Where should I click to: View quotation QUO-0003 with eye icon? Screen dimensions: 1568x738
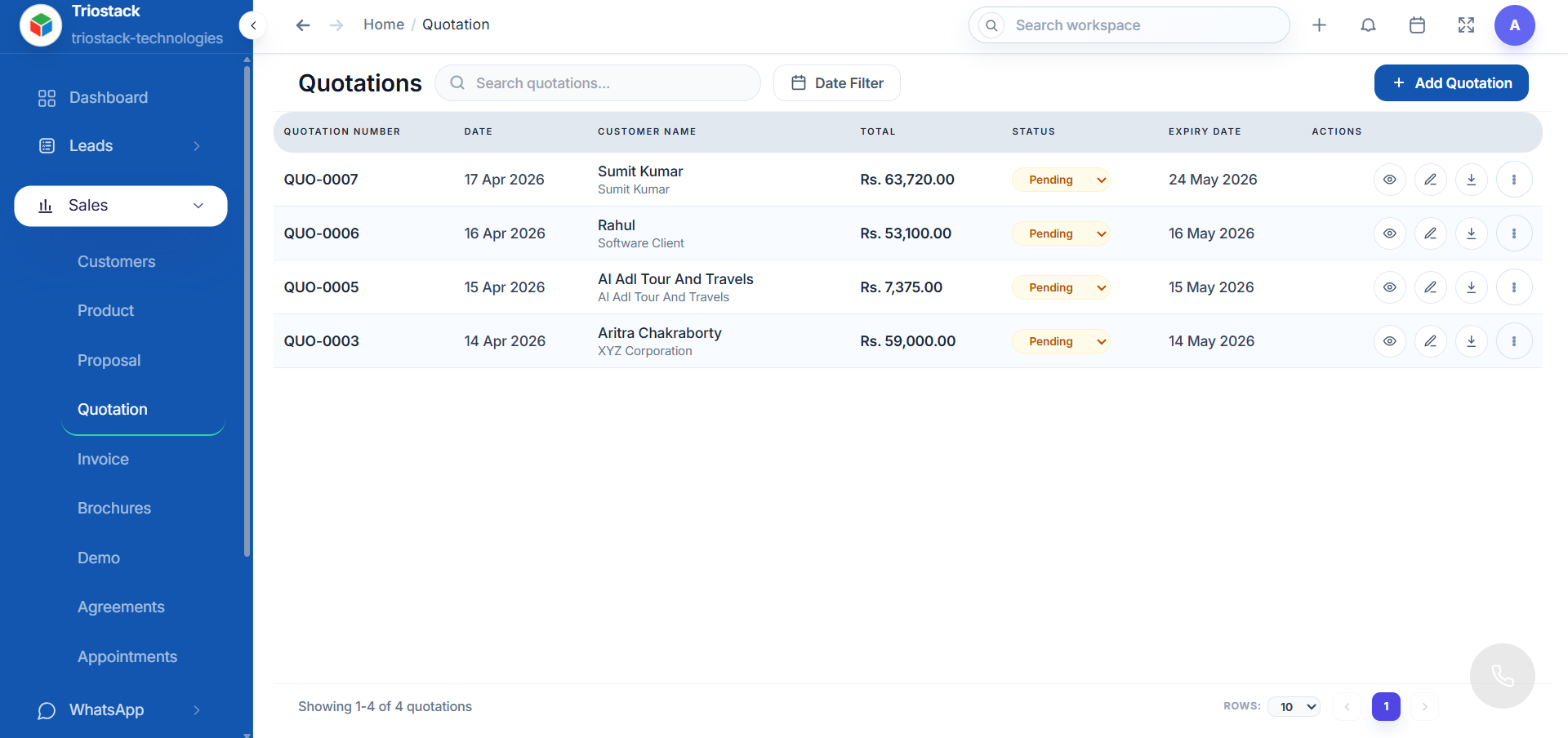(x=1389, y=341)
